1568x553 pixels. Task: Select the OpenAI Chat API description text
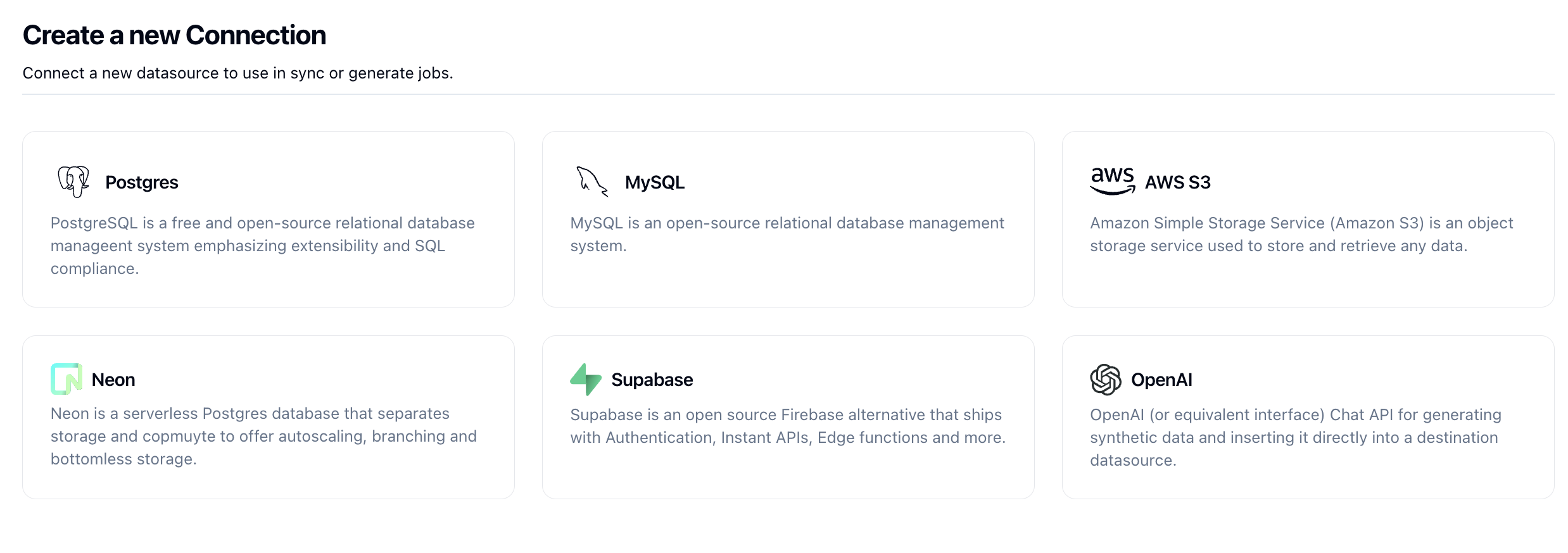[1296, 437]
